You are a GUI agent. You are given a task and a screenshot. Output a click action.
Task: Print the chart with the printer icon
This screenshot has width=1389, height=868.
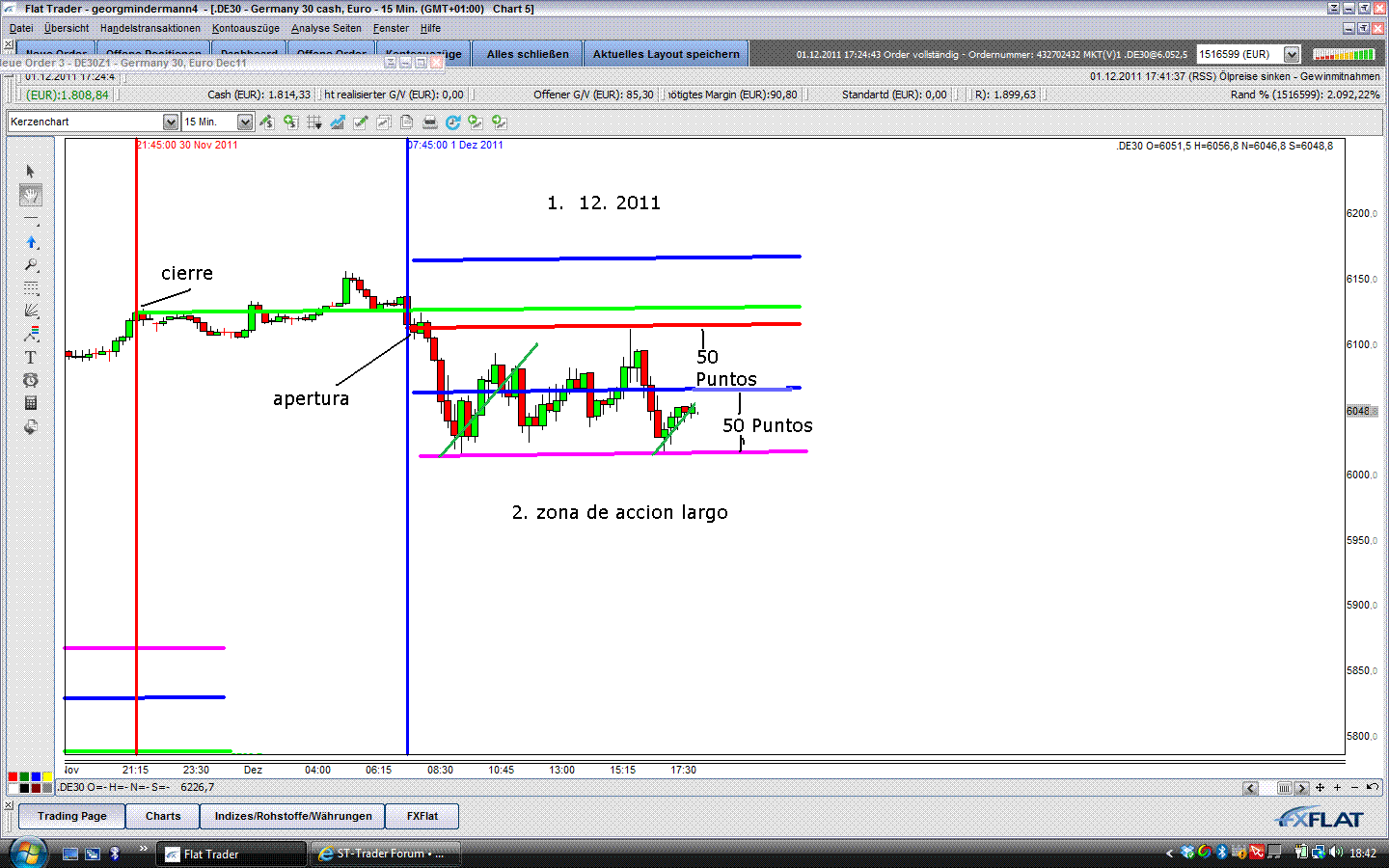pos(429,122)
